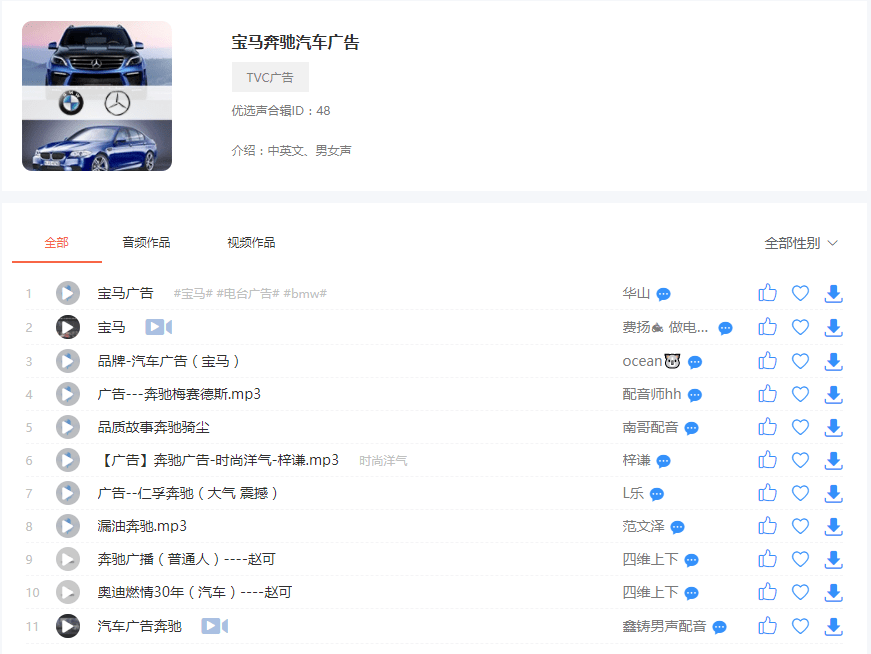
Task: Message 南哥配音 via chat icon
Action: 692,428
